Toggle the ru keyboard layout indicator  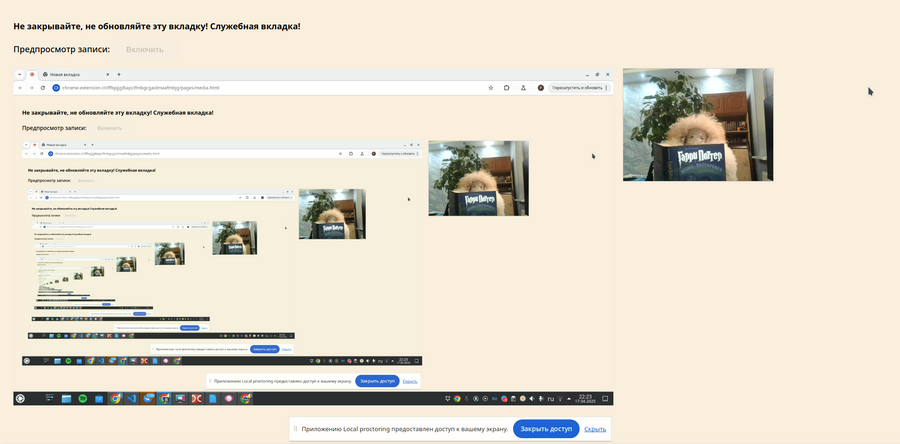point(550,399)
